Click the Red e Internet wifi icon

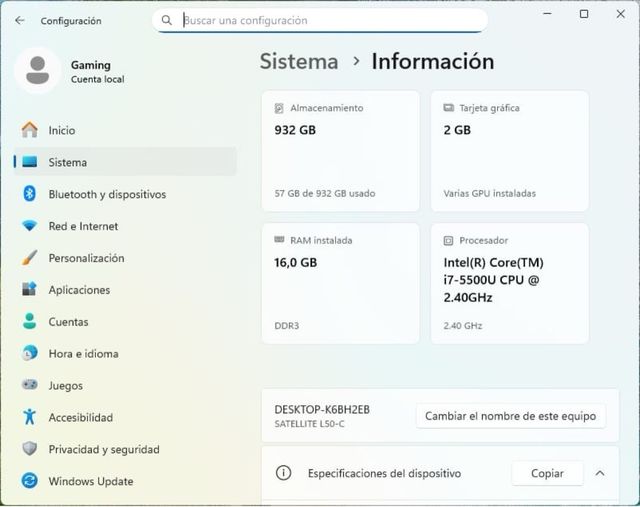tap(29, 225)
